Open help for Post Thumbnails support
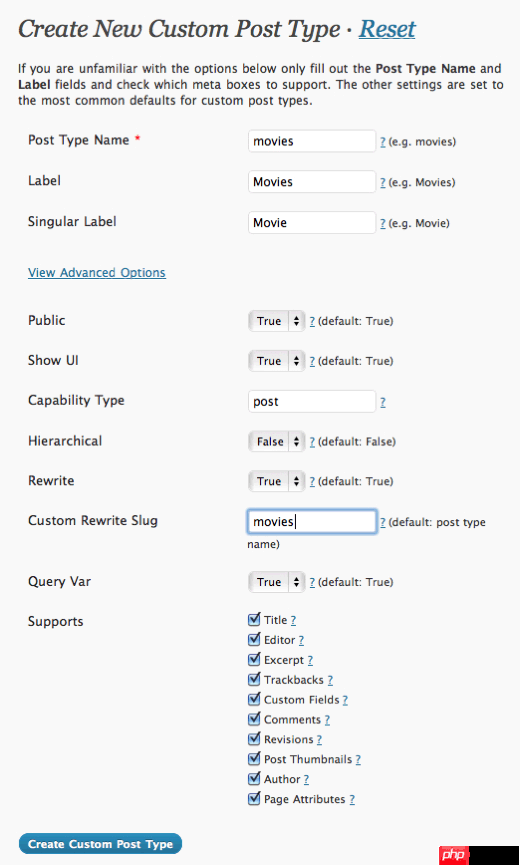Viewport: 520px width, 865px height. tap(358, 760)
